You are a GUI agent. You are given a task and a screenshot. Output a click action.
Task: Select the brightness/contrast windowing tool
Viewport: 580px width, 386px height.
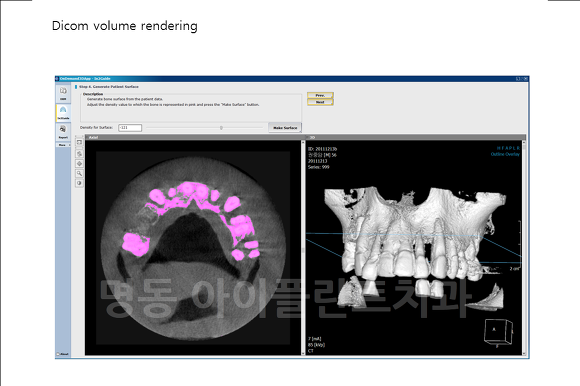point(79,183)
